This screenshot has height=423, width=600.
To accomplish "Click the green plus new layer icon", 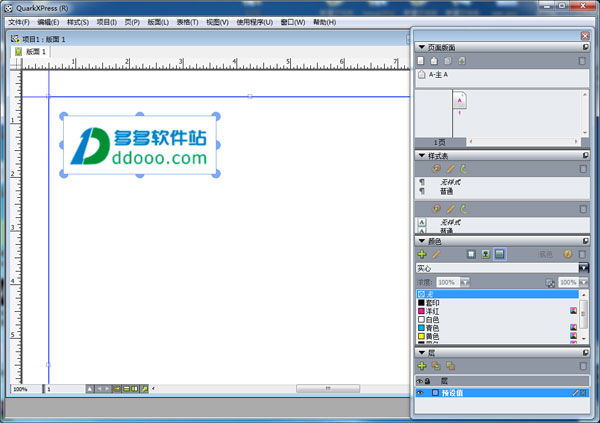I will (x=422, y=366).
